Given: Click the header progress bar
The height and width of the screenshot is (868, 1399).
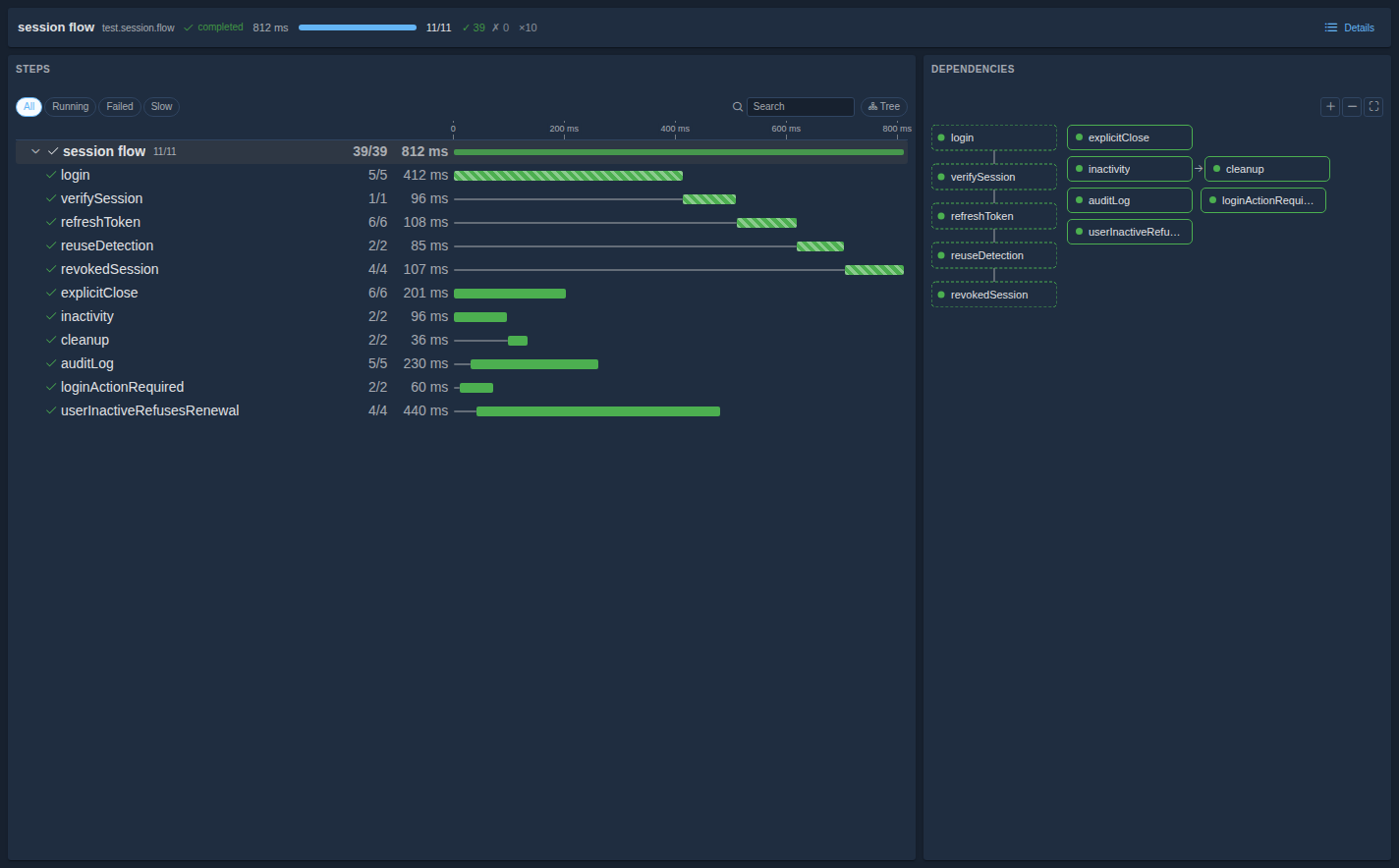Looking at the screenshot, I should (358, 27).
